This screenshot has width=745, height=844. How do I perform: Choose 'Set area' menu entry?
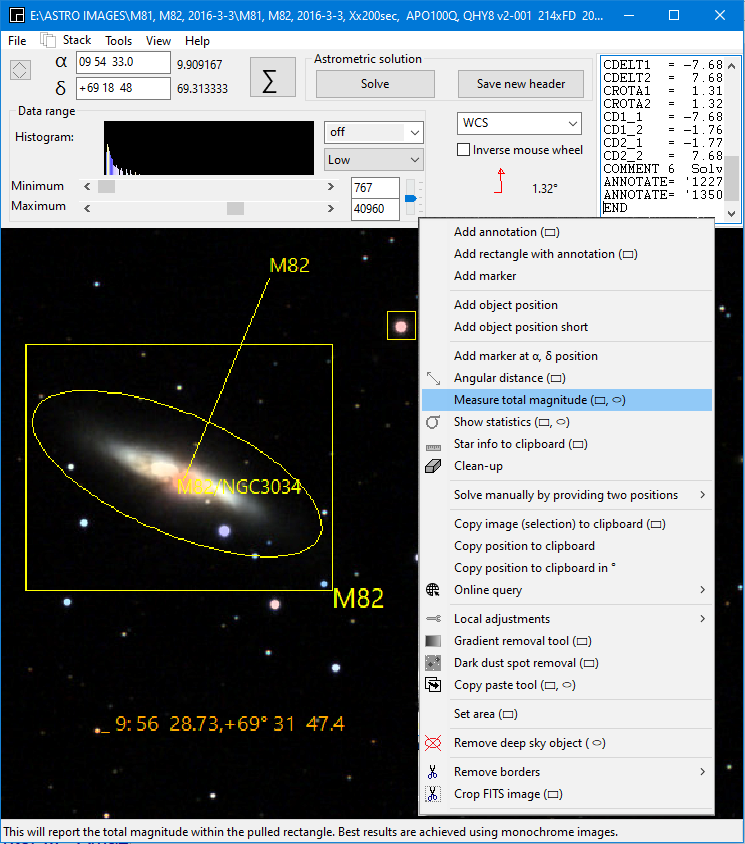567,714
